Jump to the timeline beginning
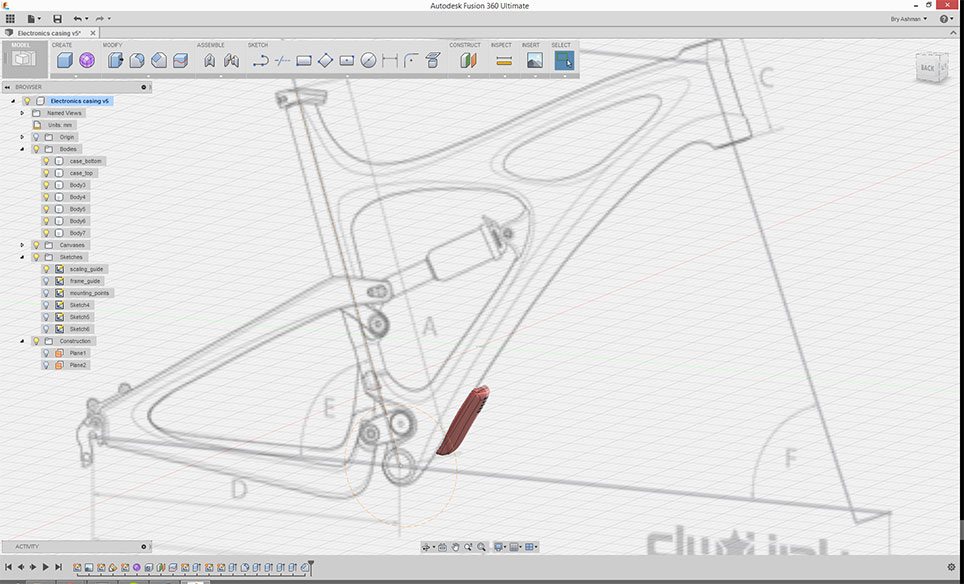The image size is (964, 584). coord(9,567)
